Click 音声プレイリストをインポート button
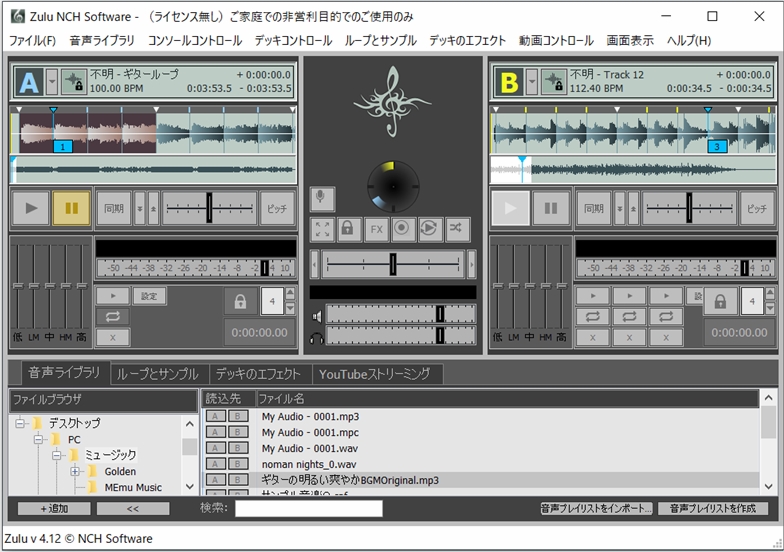The width and height of the screenshot is (784, 552). click(596, 508)
